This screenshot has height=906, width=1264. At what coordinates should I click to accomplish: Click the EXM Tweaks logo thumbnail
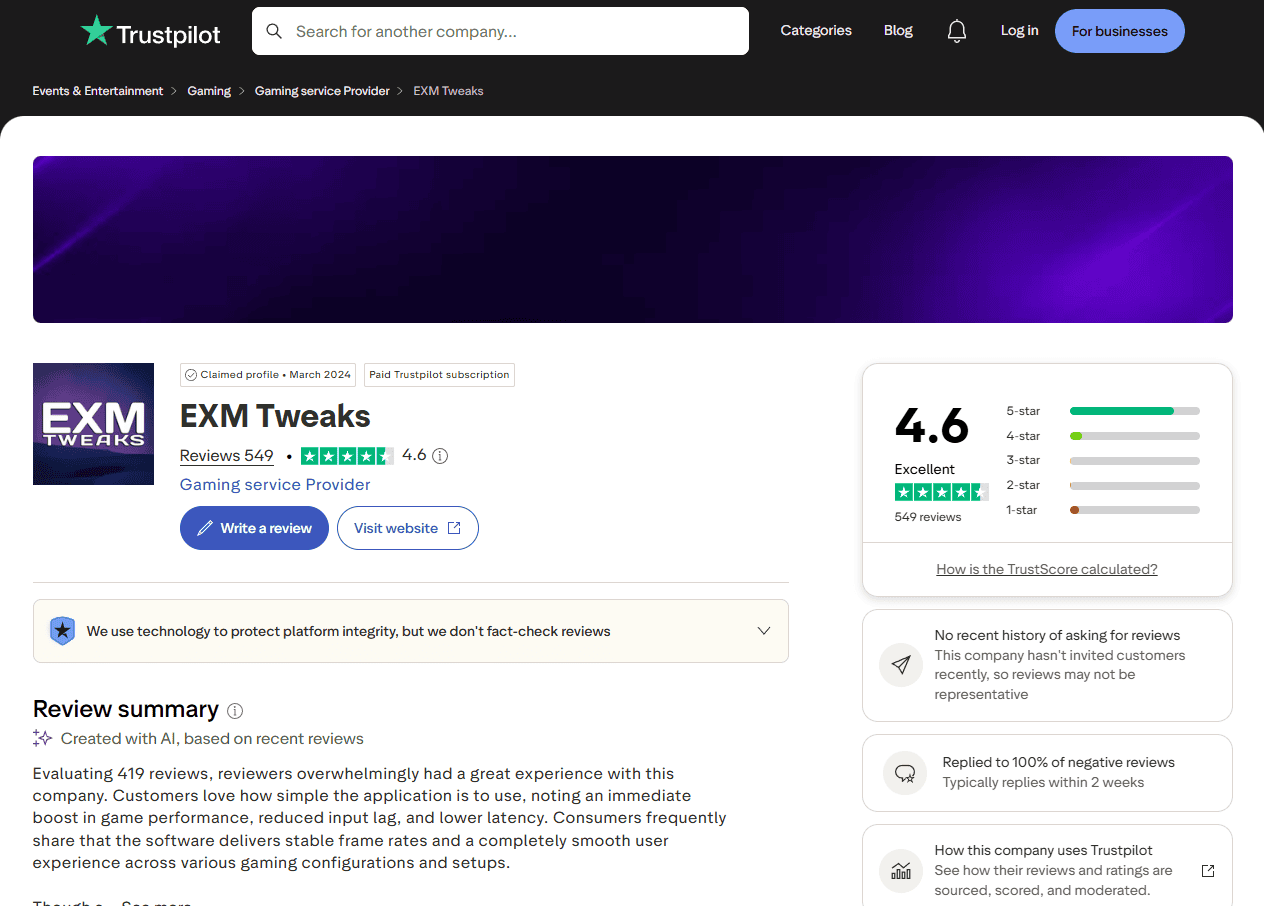[93, 424]
